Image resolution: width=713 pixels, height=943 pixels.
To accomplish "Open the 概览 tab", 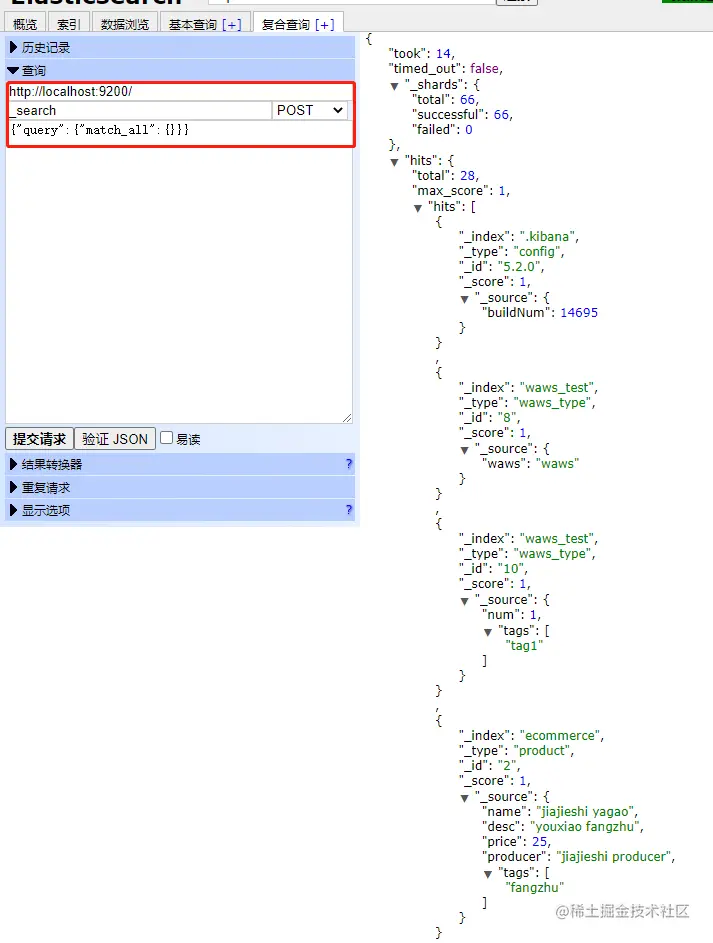I will [x=25, y=24].
